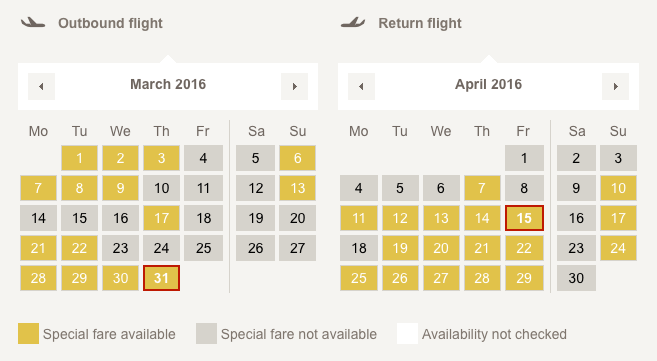Go to next month after March 2016
Image resolution: width=657 pixels, height=361 pixels.
295,87
